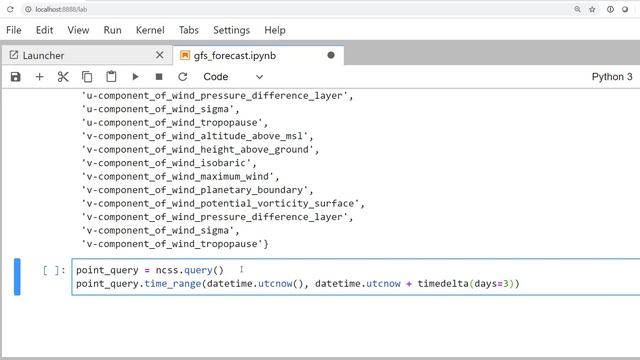
Task: Close the Launcher tab
Action: pos(160,55)
